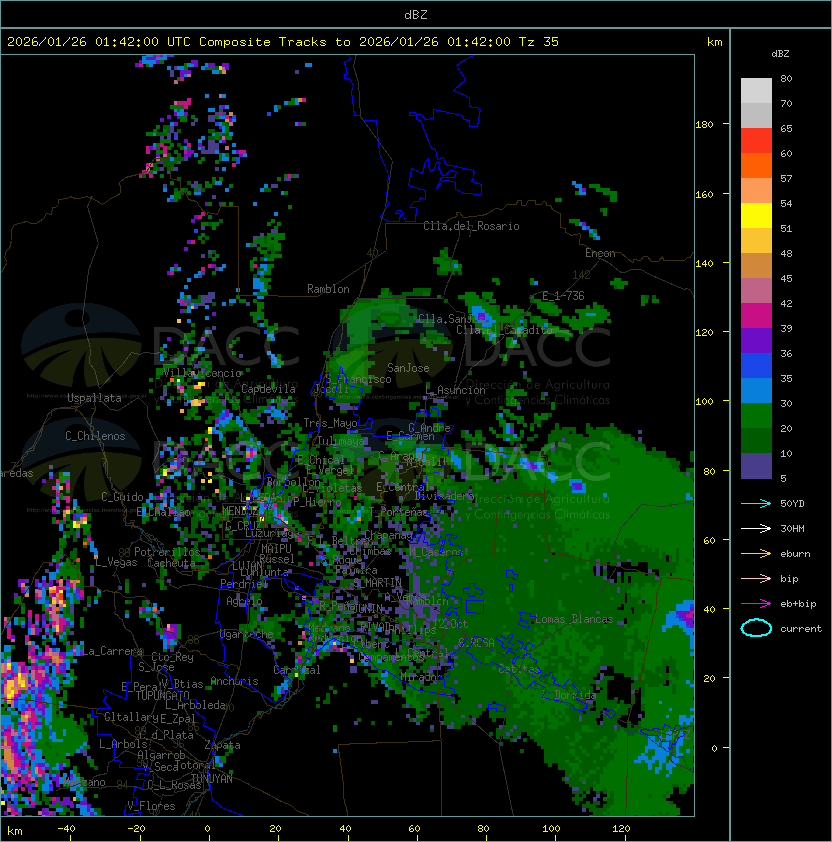Click the Uspallata label on the map

point(94,398)
